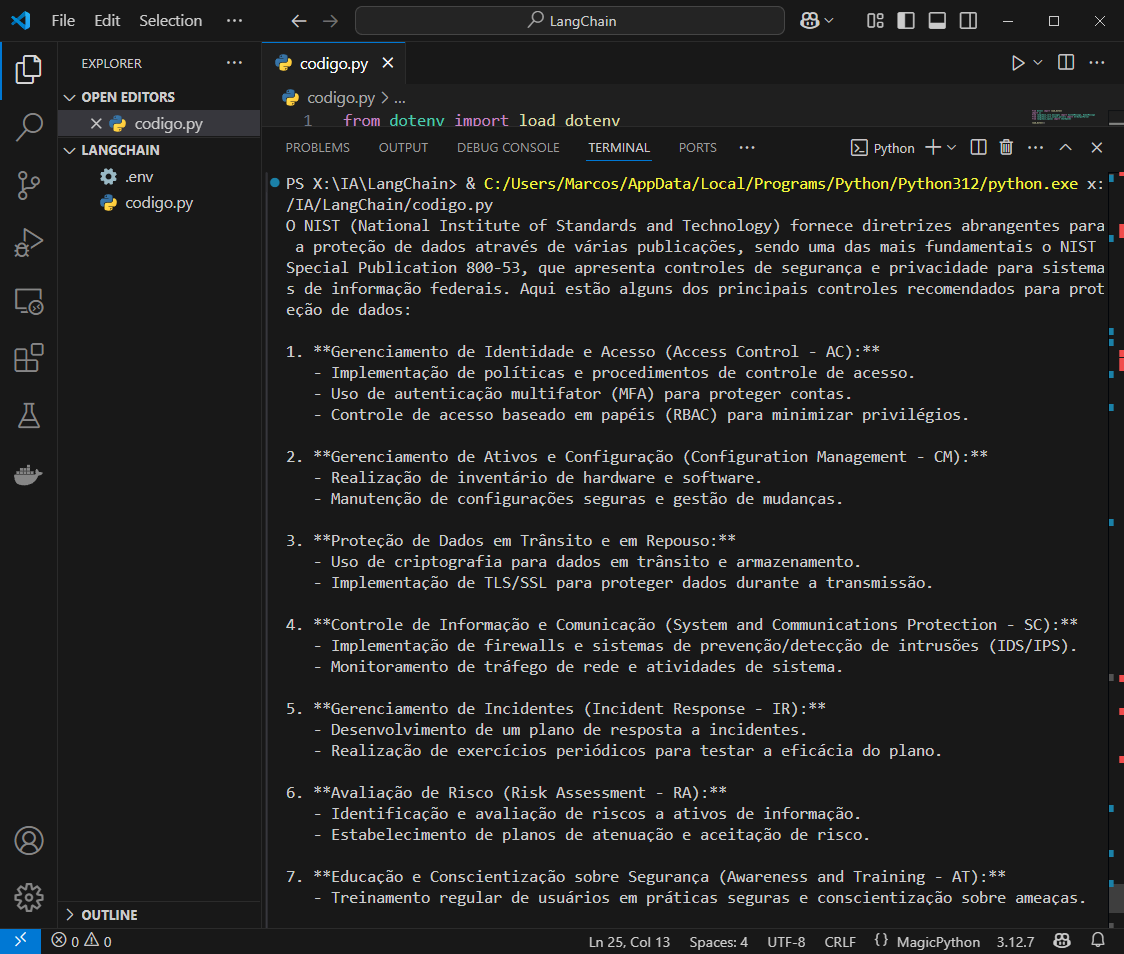The image size is (1124, 954).
Task: Kill the terminal with trash icon
Action: tap(1006, 148)
